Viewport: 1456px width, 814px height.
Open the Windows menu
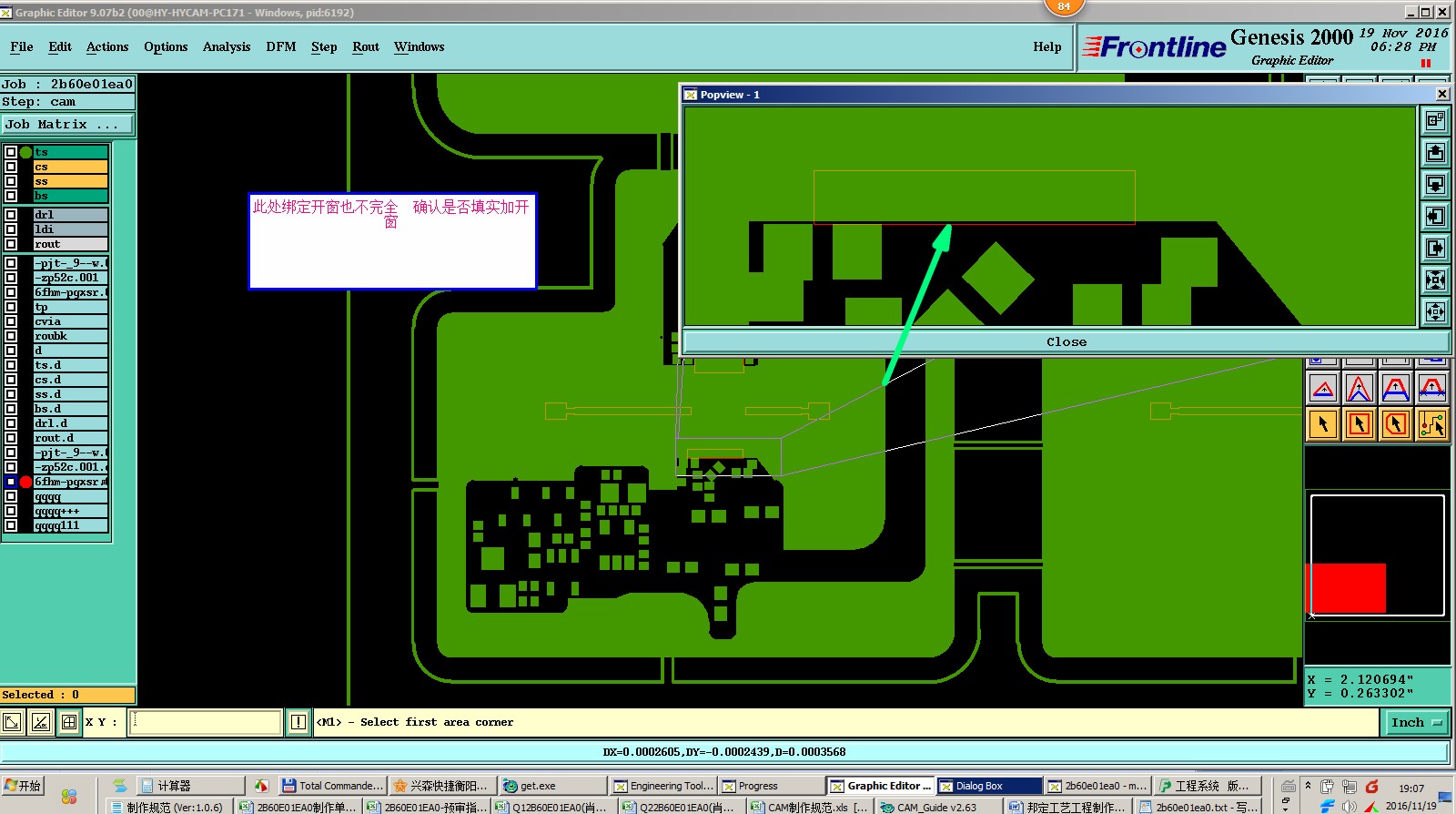coord(420,46)
